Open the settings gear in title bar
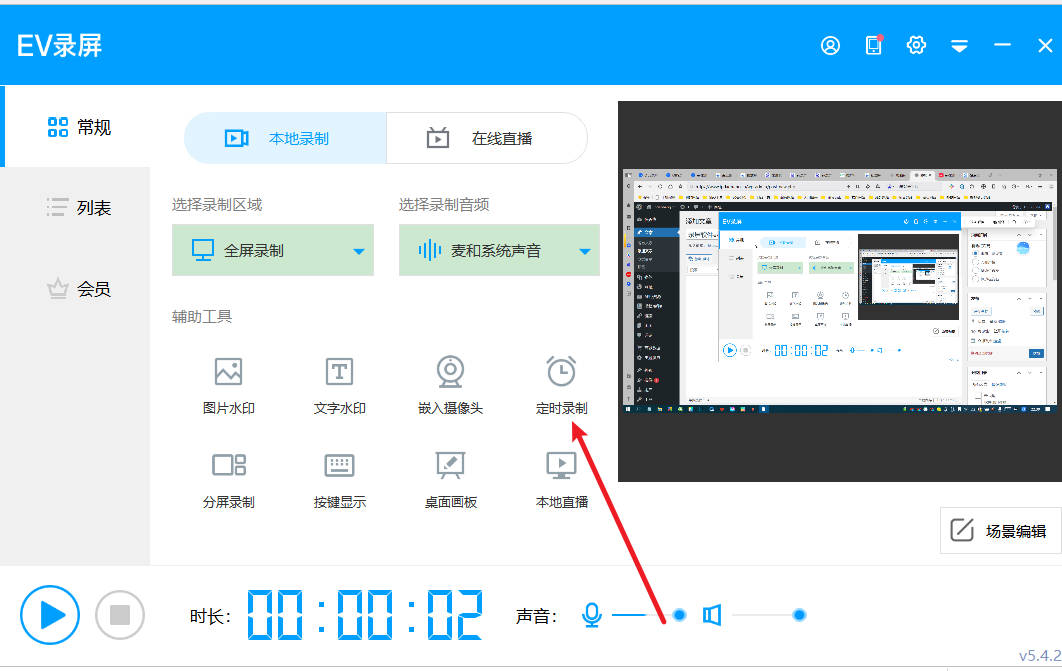 [915, 45]
